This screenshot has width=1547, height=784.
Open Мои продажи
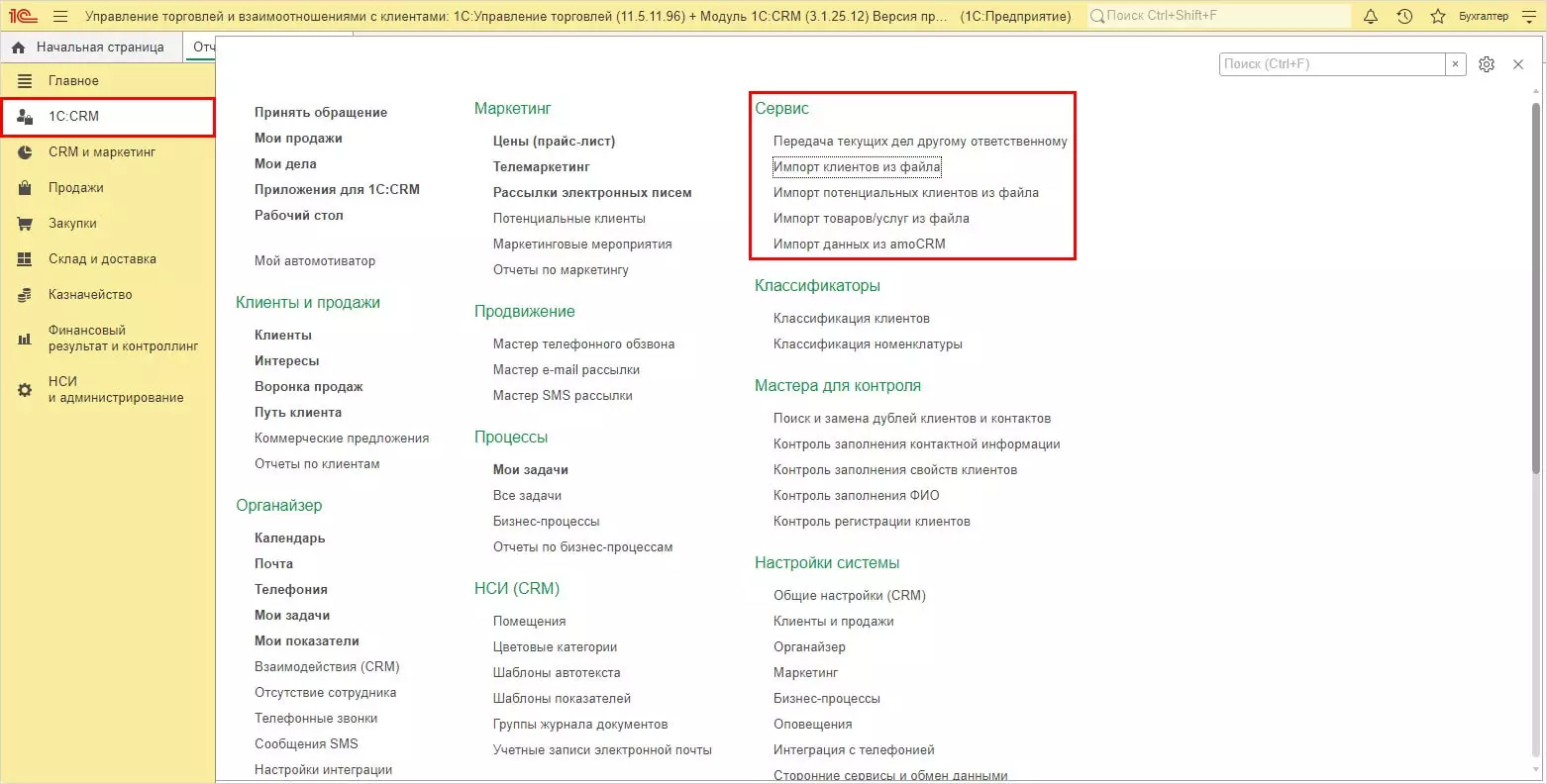click(x=298, y=139)
